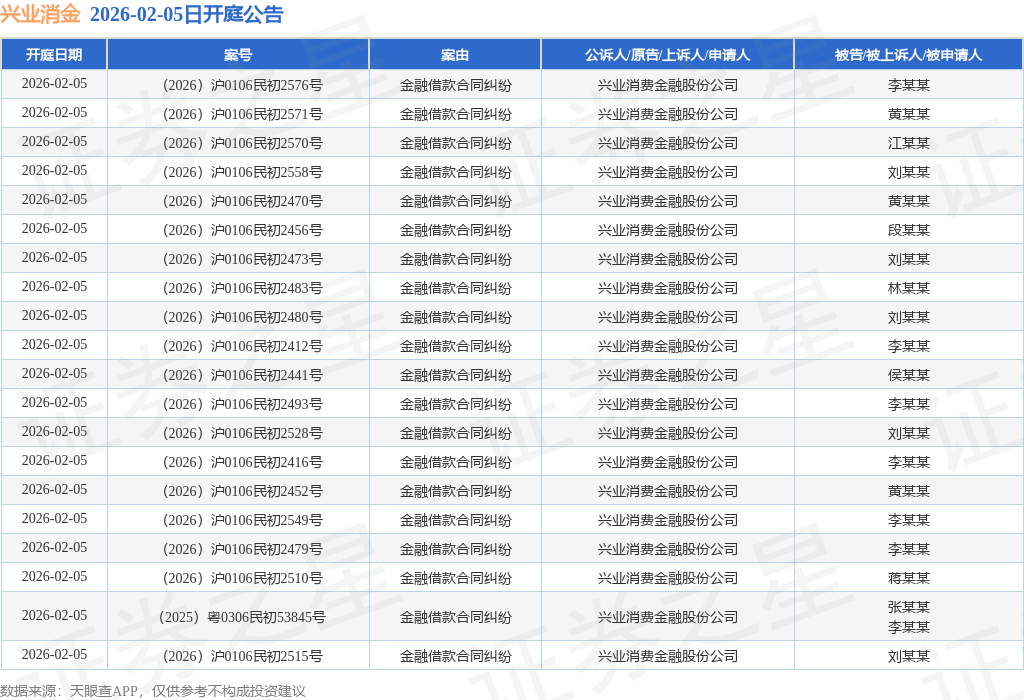The image size is (1024, 700).
Task: Click defendant 蒋某某
Action: 908,578
